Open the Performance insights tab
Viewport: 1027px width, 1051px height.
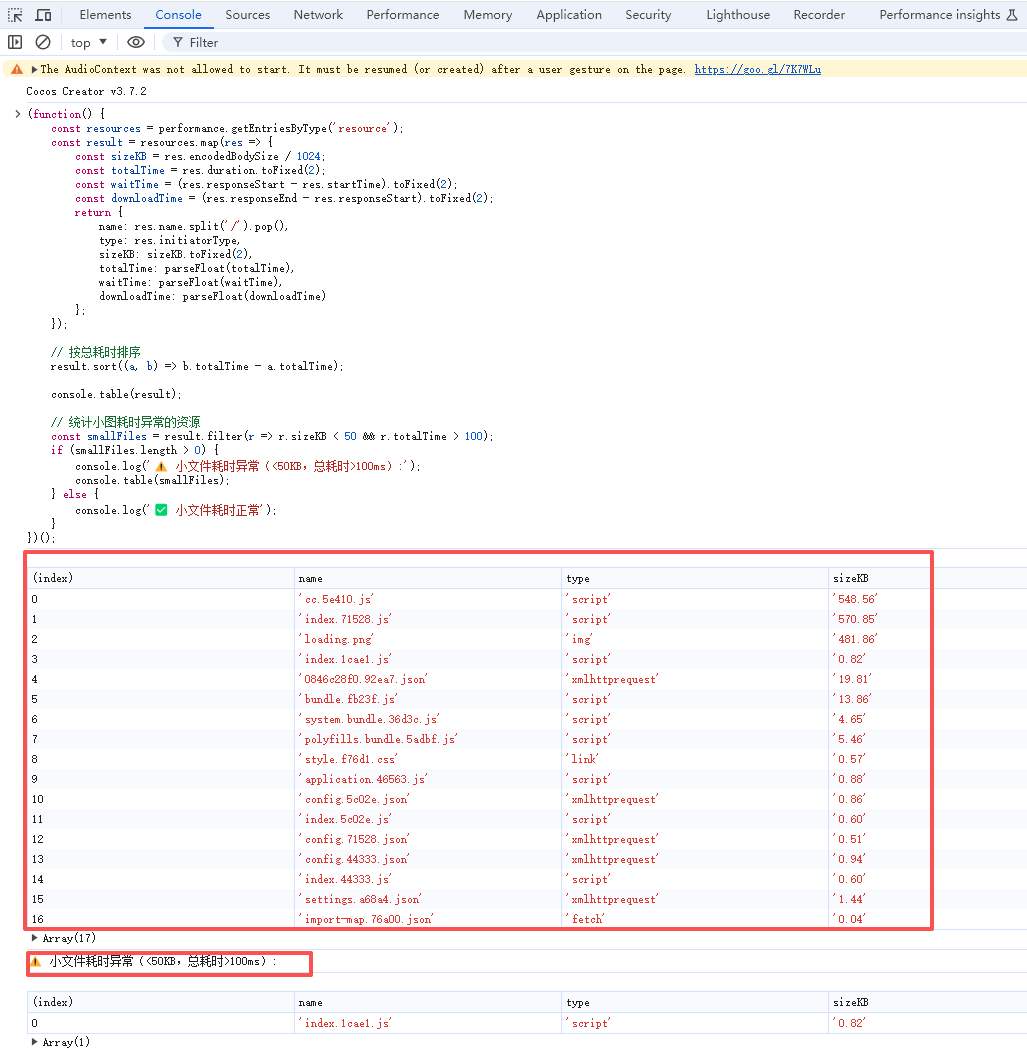(x=939, y=15)
